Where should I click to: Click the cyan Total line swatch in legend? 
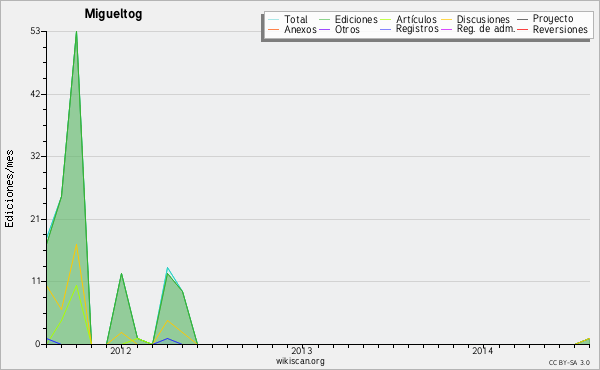(274, 20)
